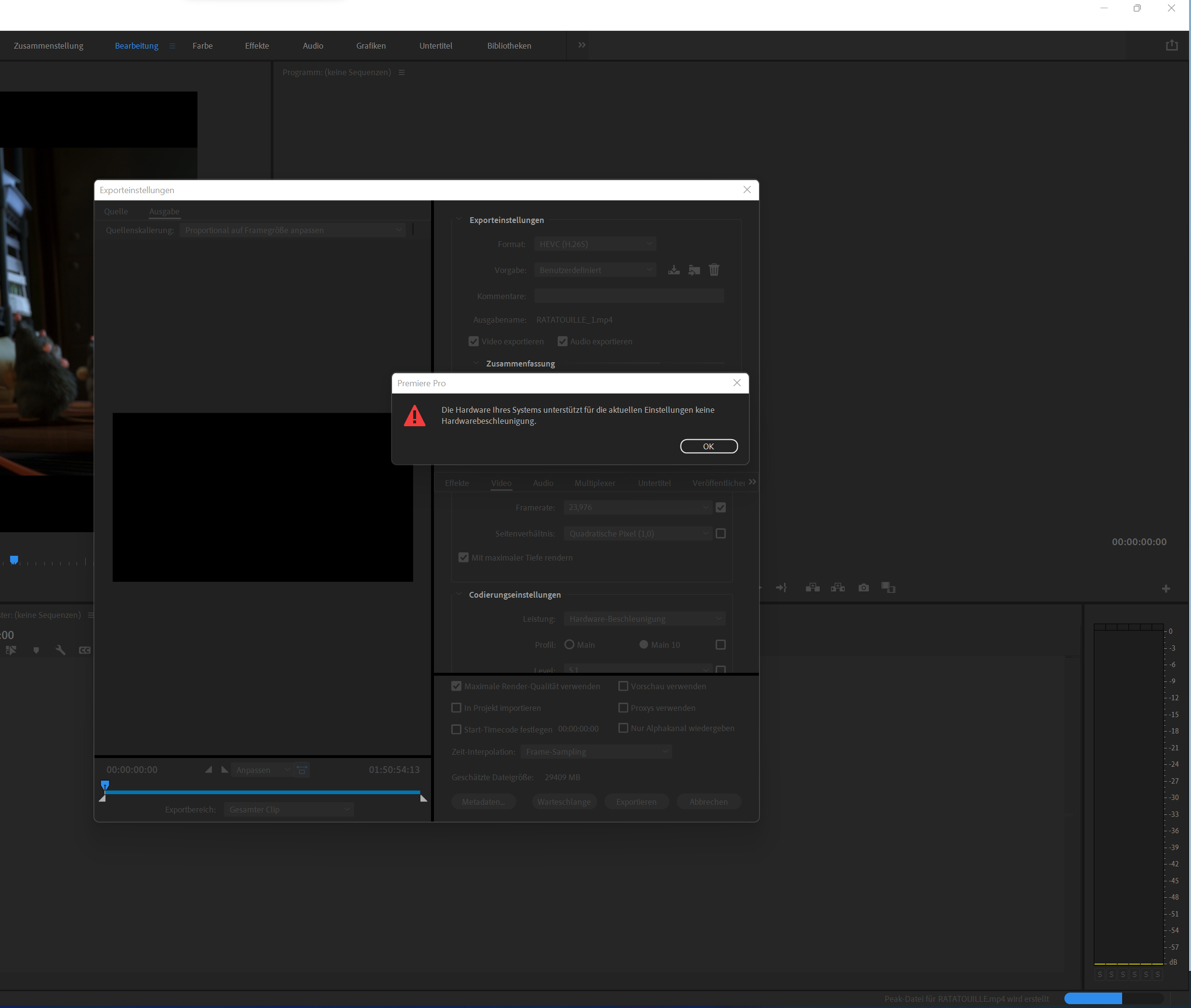Select the Main profile radio button
The width and height of the screenshot is (1191, 1008).
[x=569, y=644]
